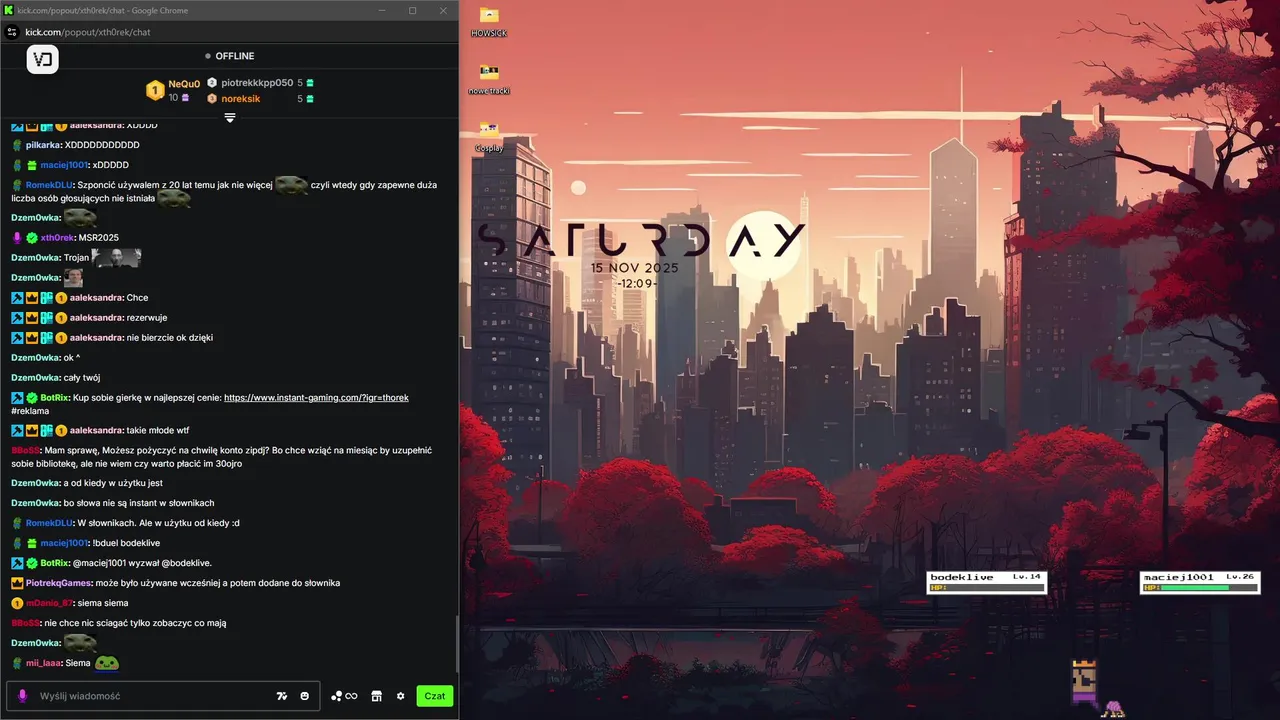Click the maciej1001 Lv.26 duel card

(1200, 582)
